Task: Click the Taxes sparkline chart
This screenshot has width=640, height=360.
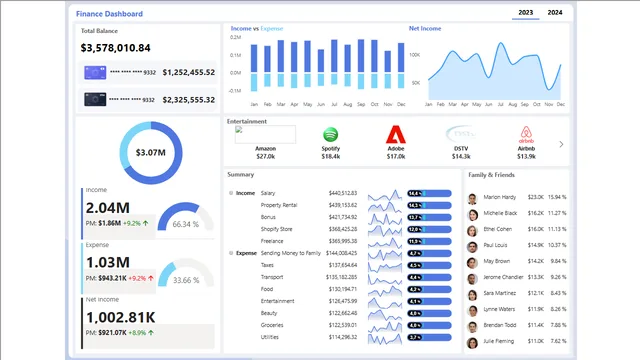Action: click(x=385, y=266)
